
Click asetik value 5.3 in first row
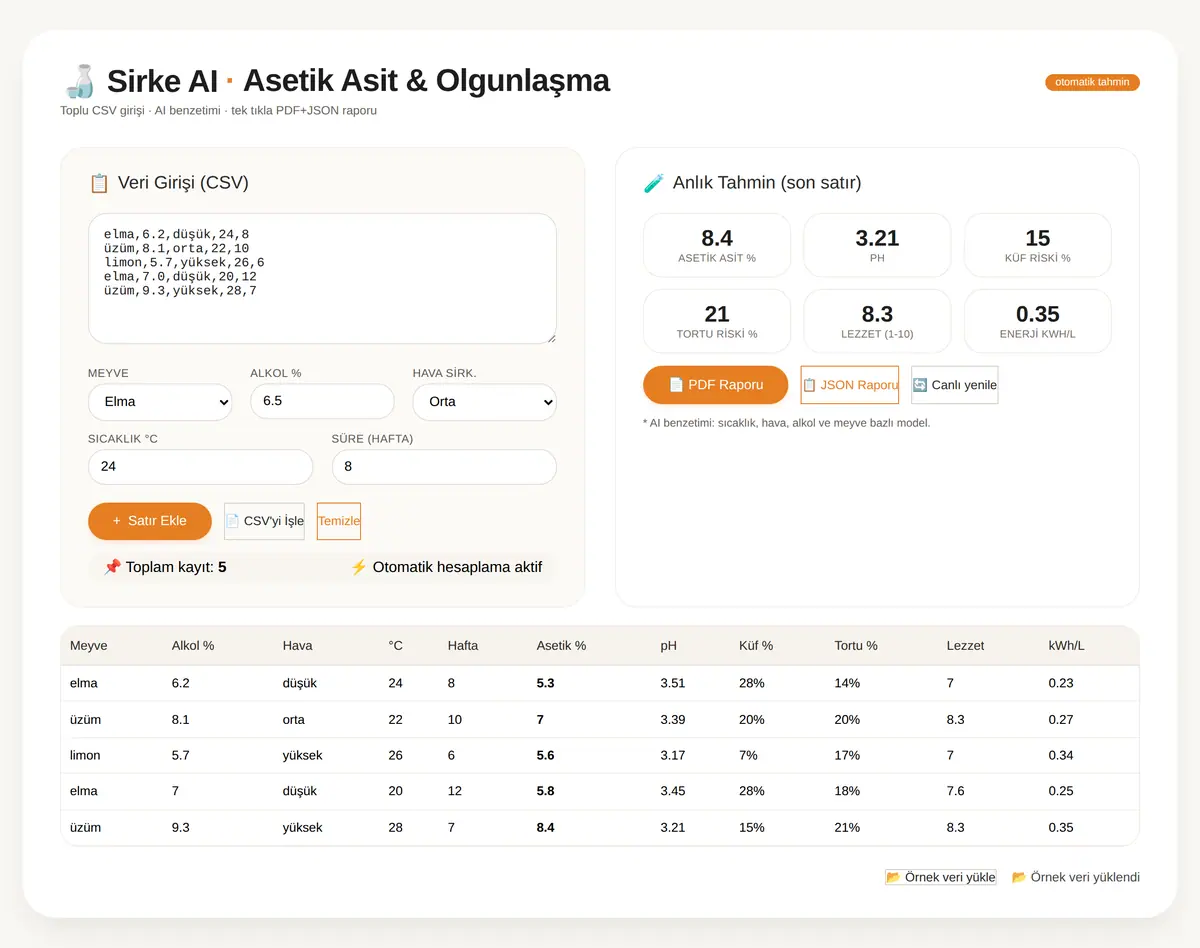click(x=545, y=683)
